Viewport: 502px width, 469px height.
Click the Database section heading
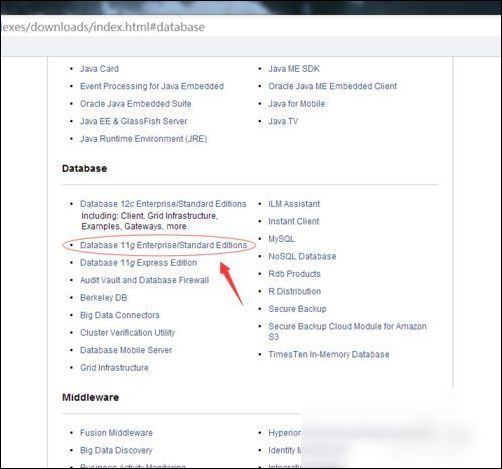[x=85, y=168]
